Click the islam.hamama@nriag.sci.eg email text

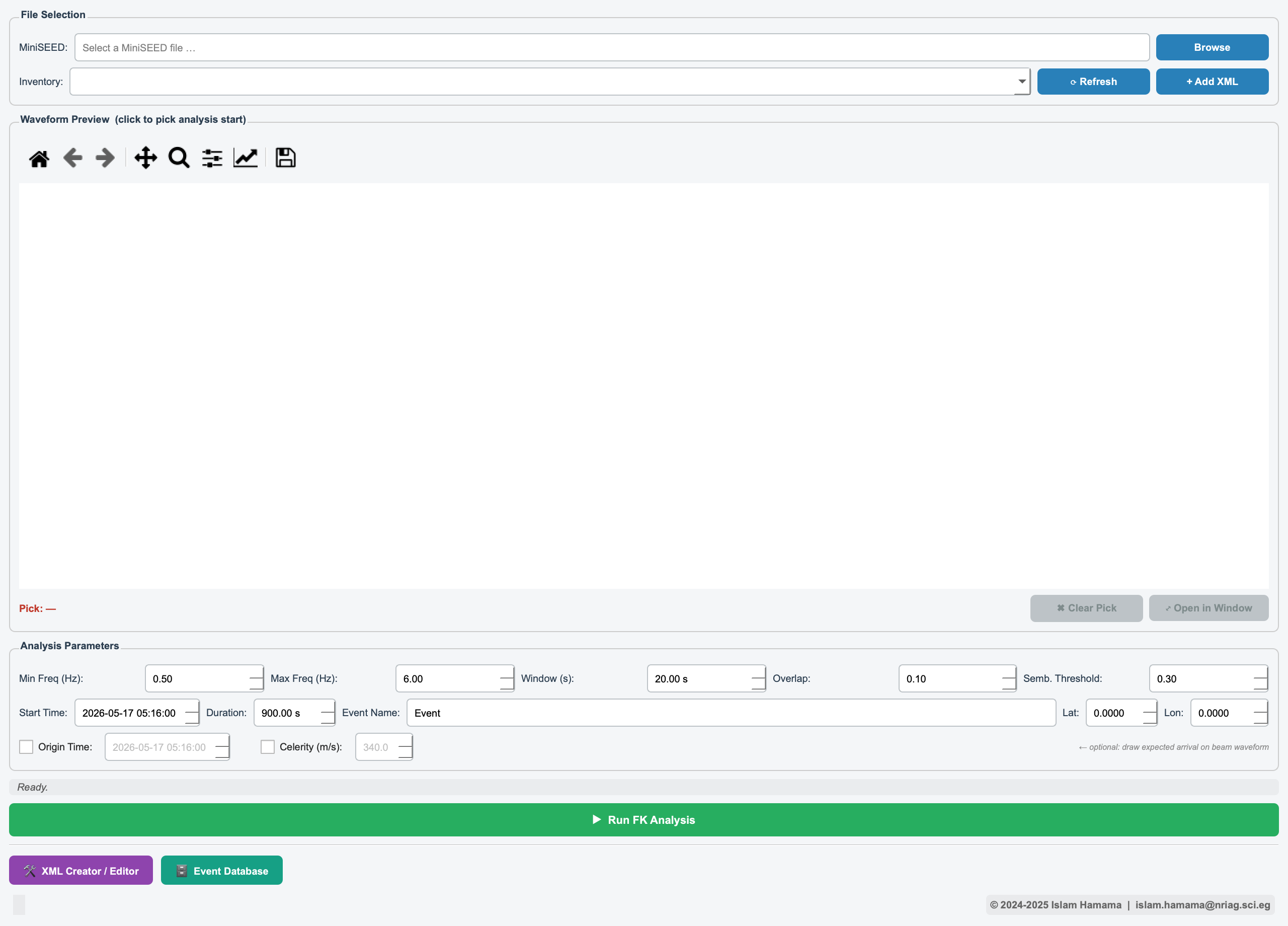[x=1202, y=905]
